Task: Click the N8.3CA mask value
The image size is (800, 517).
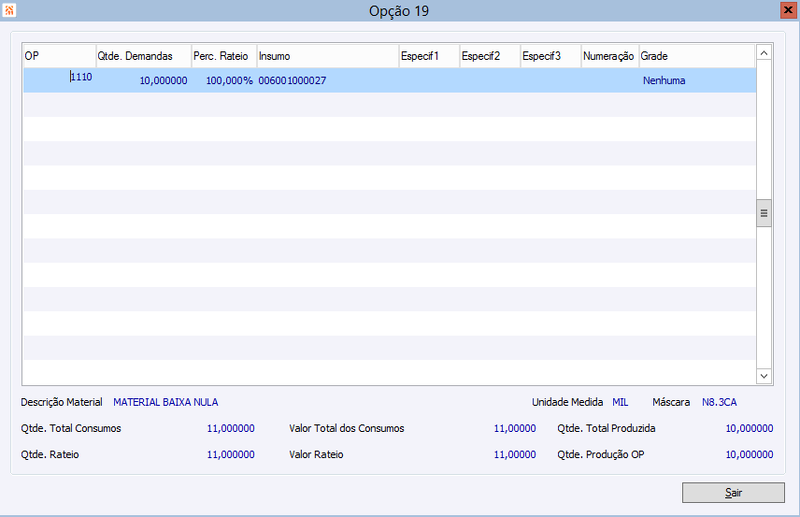Action: pyautogui.click(x=719, y=402)
